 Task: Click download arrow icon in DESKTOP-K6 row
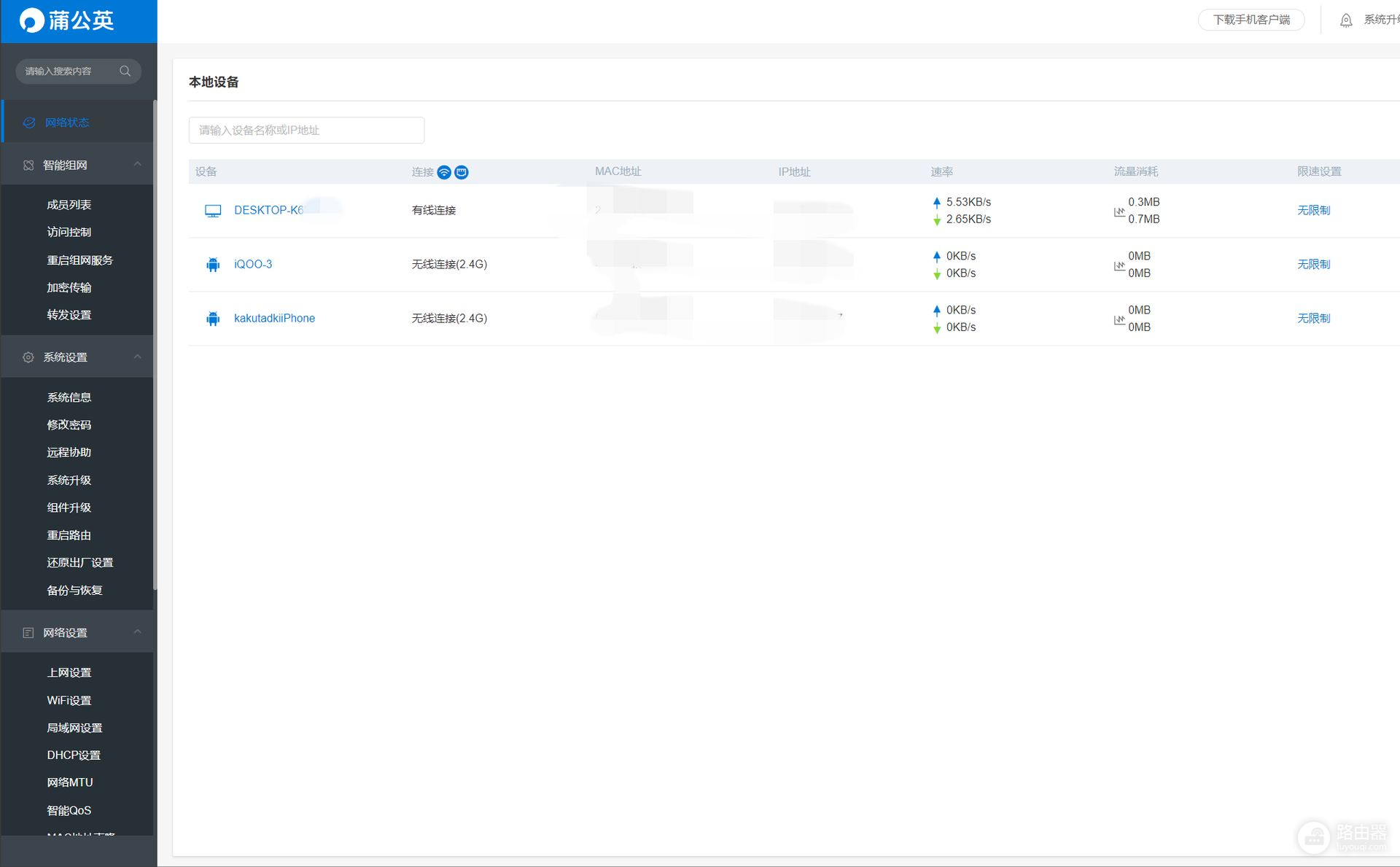[x=937, y=219]
